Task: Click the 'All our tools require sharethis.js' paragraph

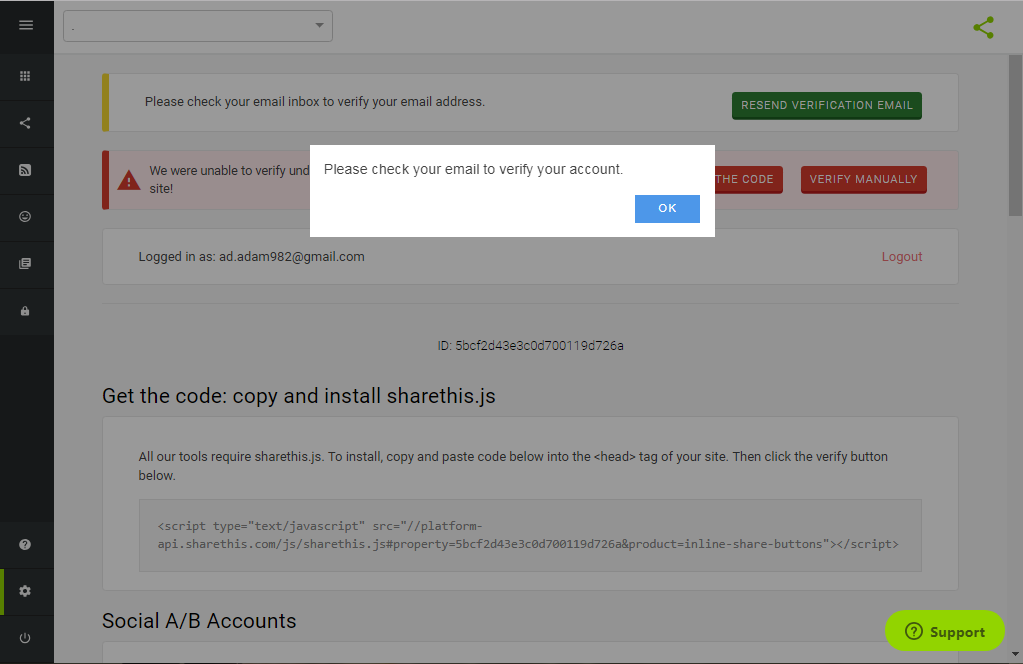Action: tap(513, 466)
